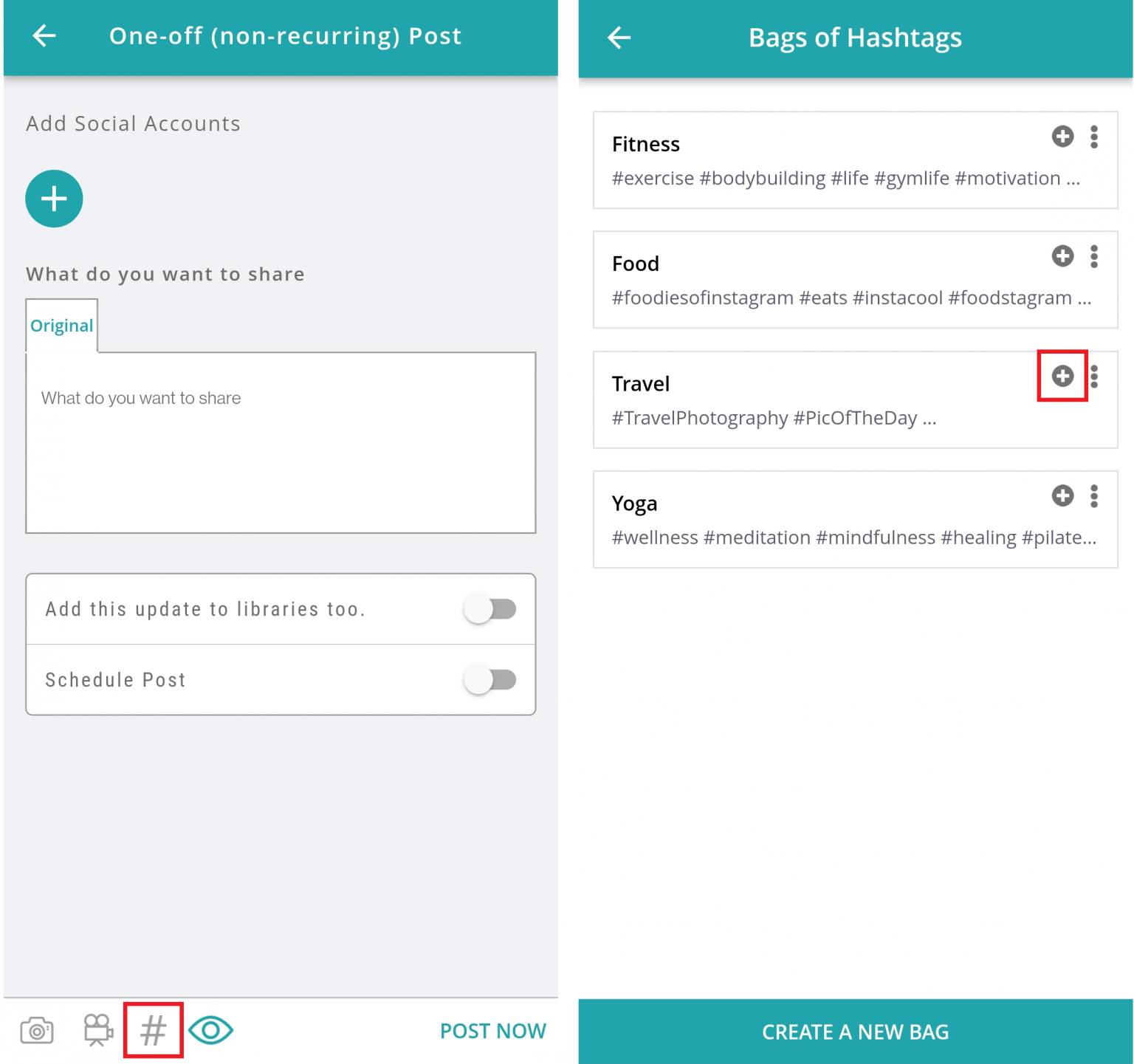This screenshot has height=1064, width=1134.
Task: Add the Fitness bag using its plus icon
Action: (x=1062, y=137)
